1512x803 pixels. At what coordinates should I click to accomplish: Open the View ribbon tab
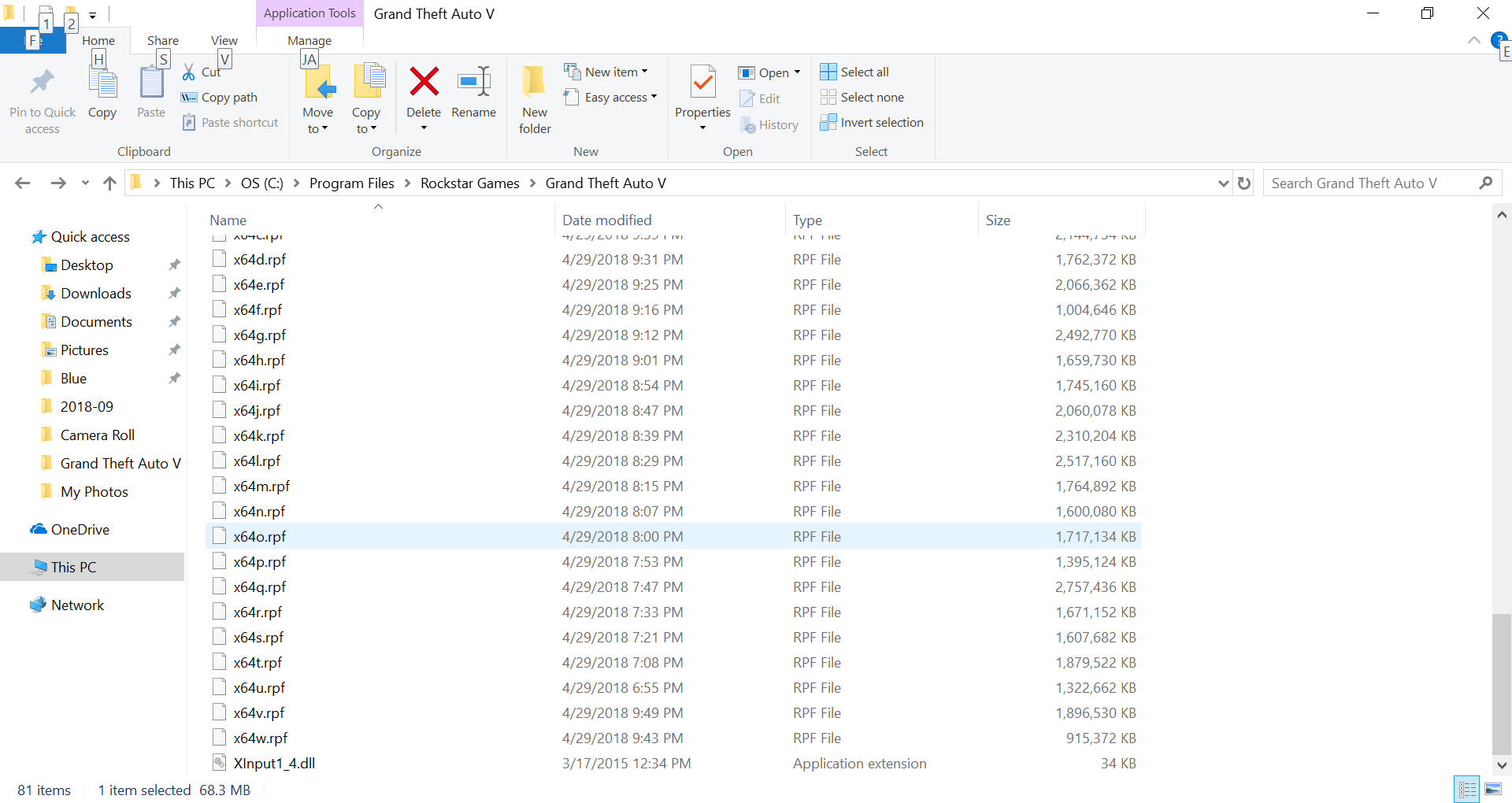point(224,40)
